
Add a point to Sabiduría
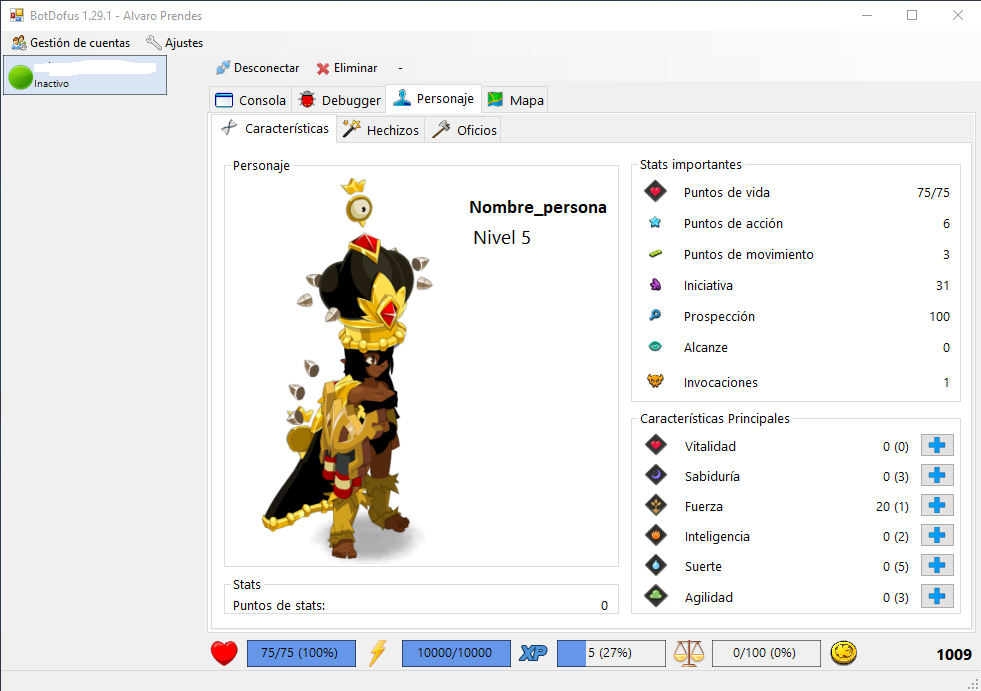pos(937,476)
